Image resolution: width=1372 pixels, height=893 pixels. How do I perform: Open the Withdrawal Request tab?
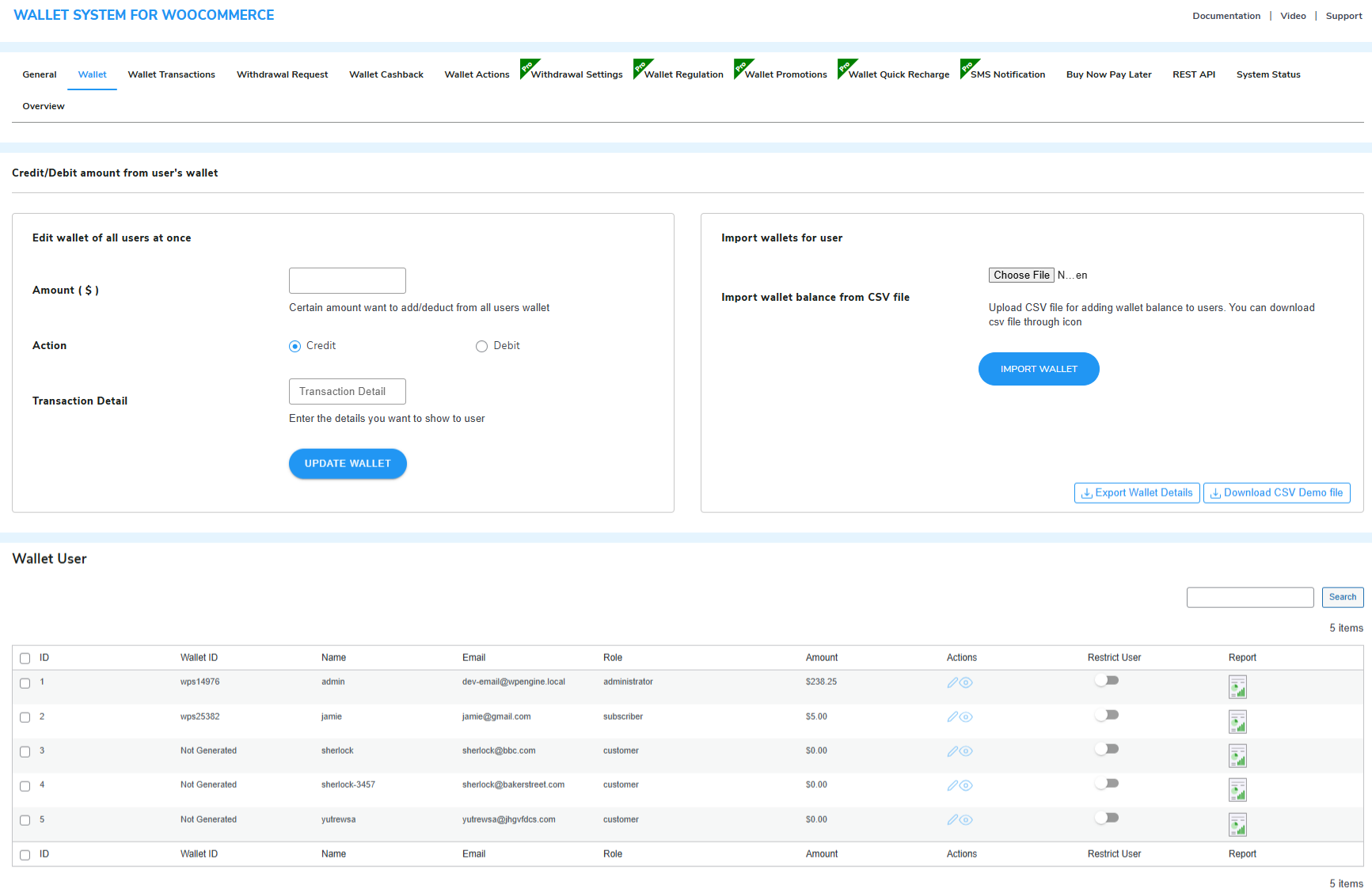(x=283, y=74)
